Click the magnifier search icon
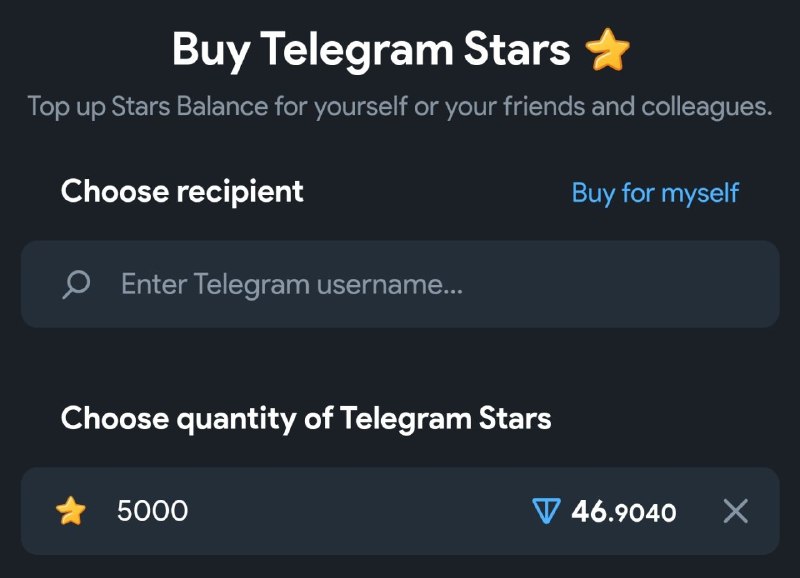Screen dimensions: 800x578 (x=75, y=285)
